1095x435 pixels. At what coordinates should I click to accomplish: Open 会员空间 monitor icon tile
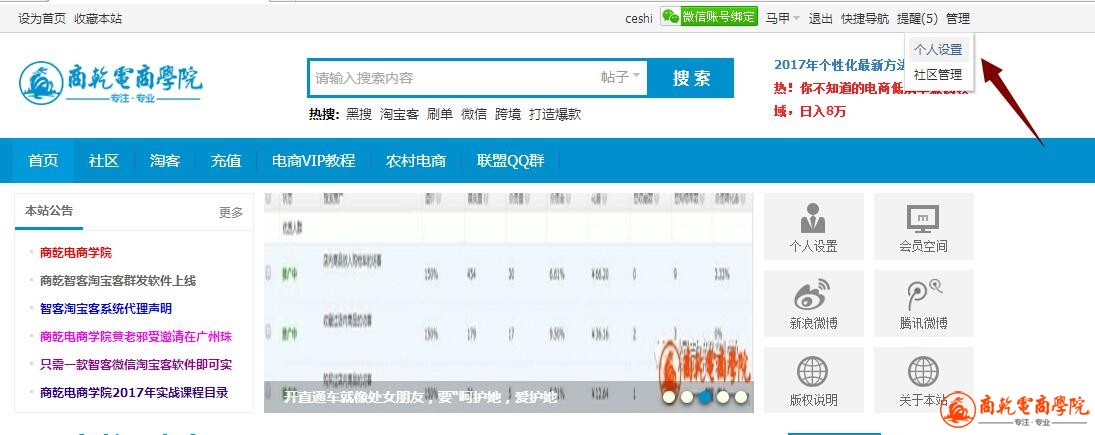pyautogui.click(x=922, y=226)
